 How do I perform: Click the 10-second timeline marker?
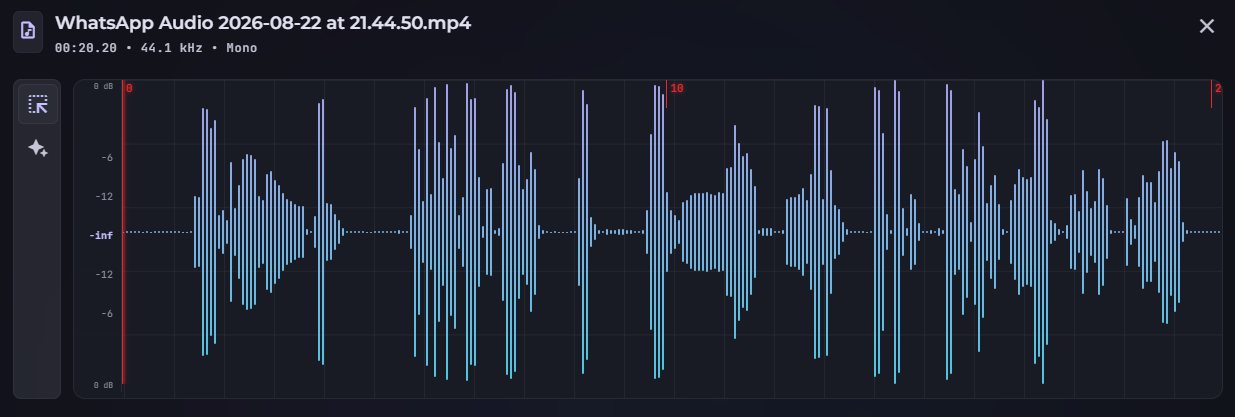677,89
